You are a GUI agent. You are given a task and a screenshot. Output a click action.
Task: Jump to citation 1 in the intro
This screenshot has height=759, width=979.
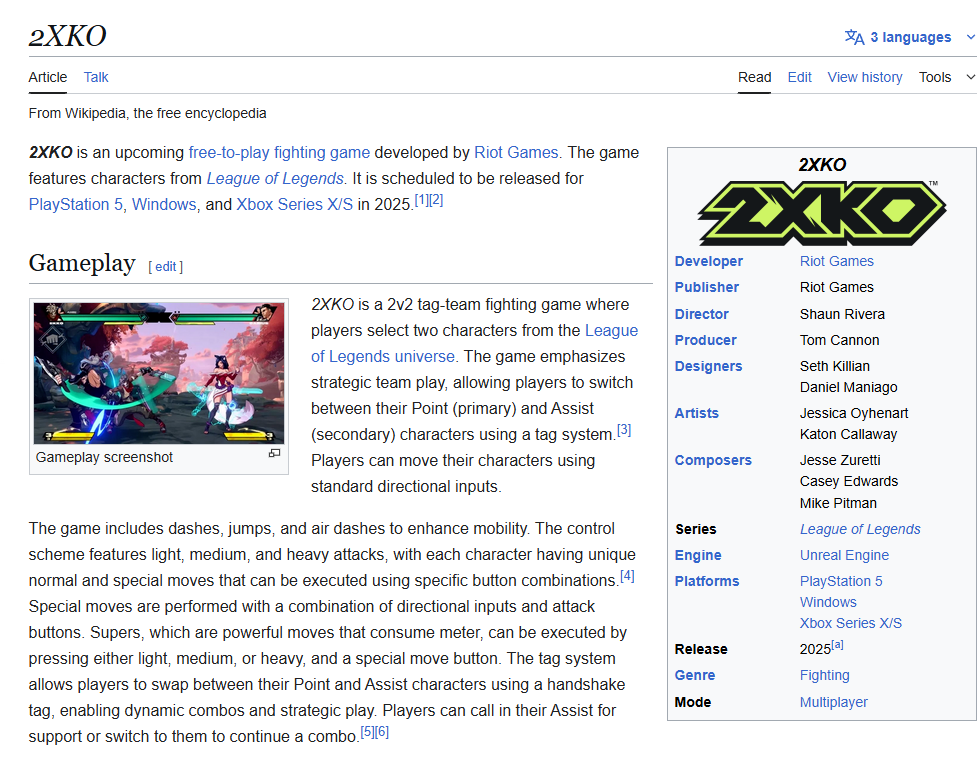422,200
